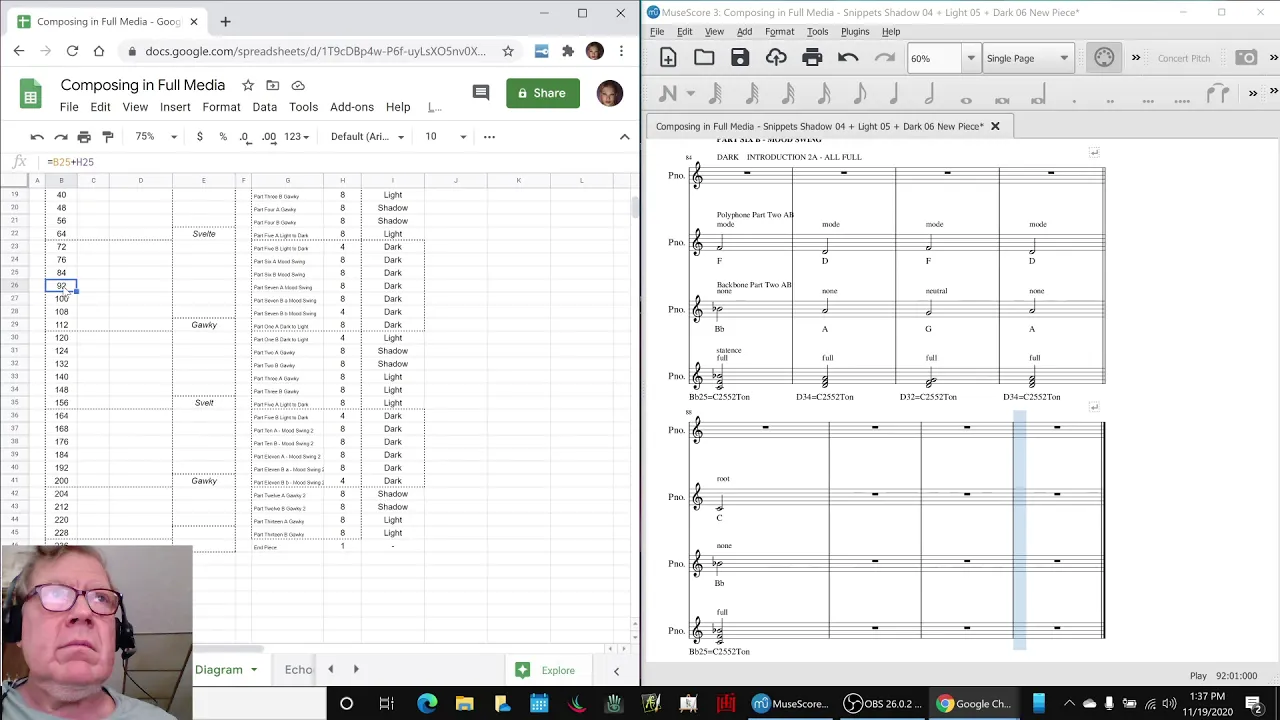Add an augmentation dot to the note

(1074, 100)
